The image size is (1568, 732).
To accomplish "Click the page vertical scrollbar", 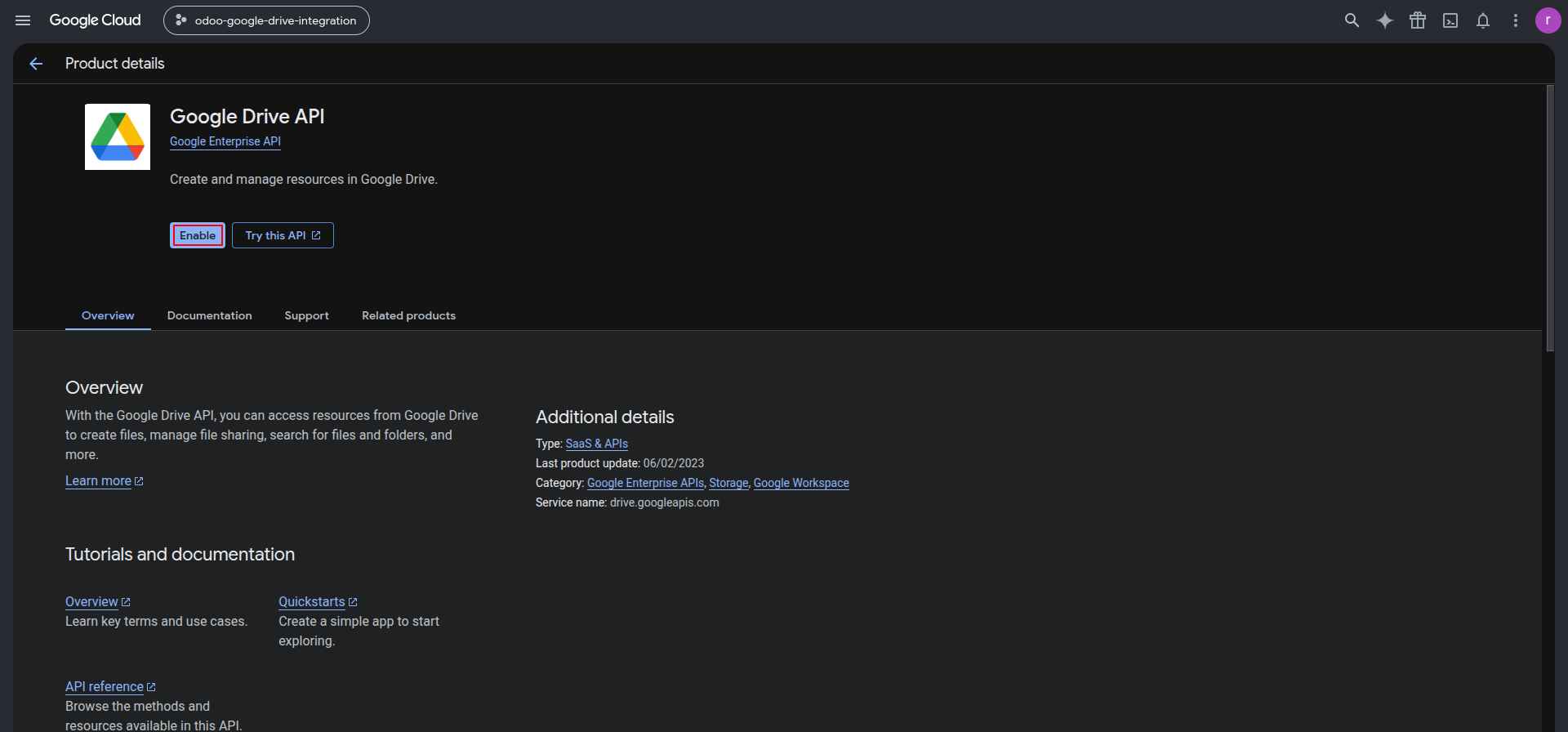I will click(x=1550, y=218).
